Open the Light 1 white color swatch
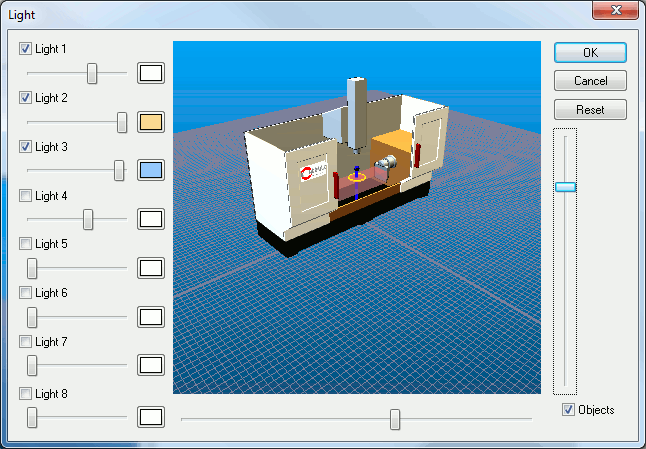The height and width of the screenshot is (449, 646). pos(151,73)
